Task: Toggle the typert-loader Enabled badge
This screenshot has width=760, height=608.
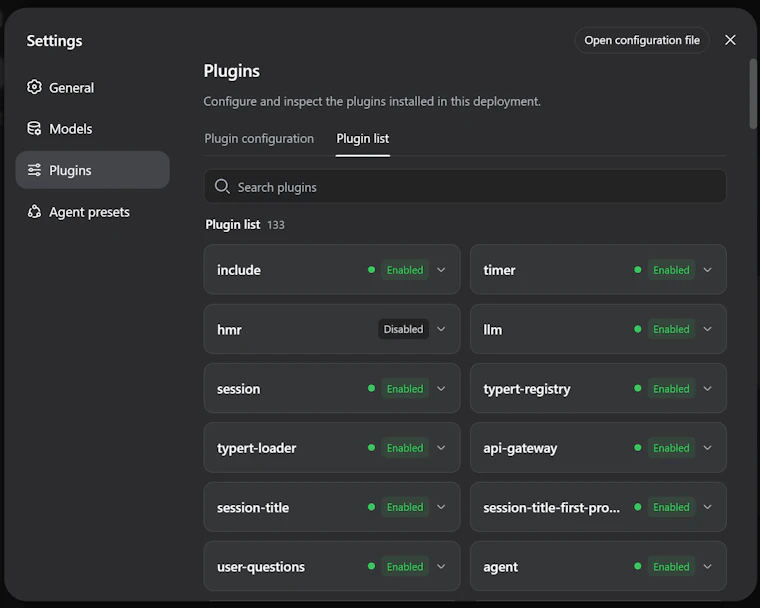Action: [405, 448]
